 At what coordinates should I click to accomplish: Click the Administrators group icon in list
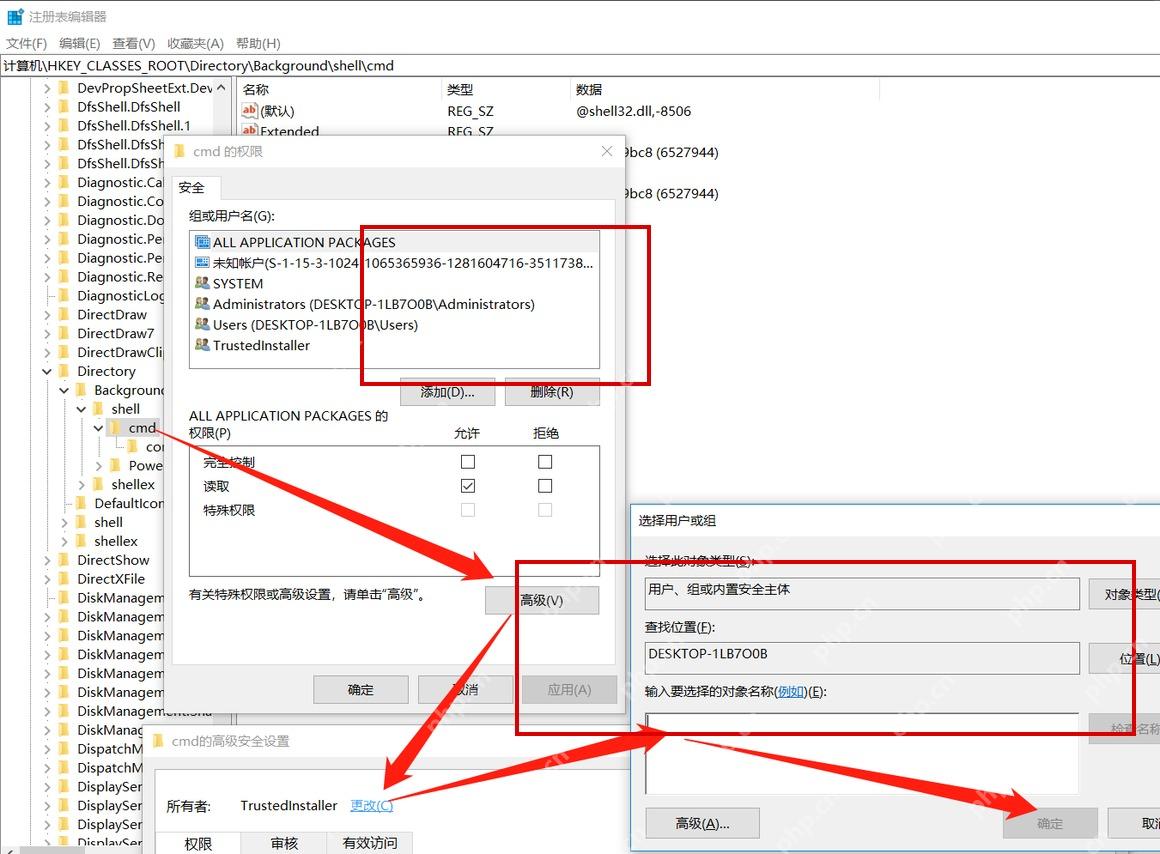click(202, 304)
